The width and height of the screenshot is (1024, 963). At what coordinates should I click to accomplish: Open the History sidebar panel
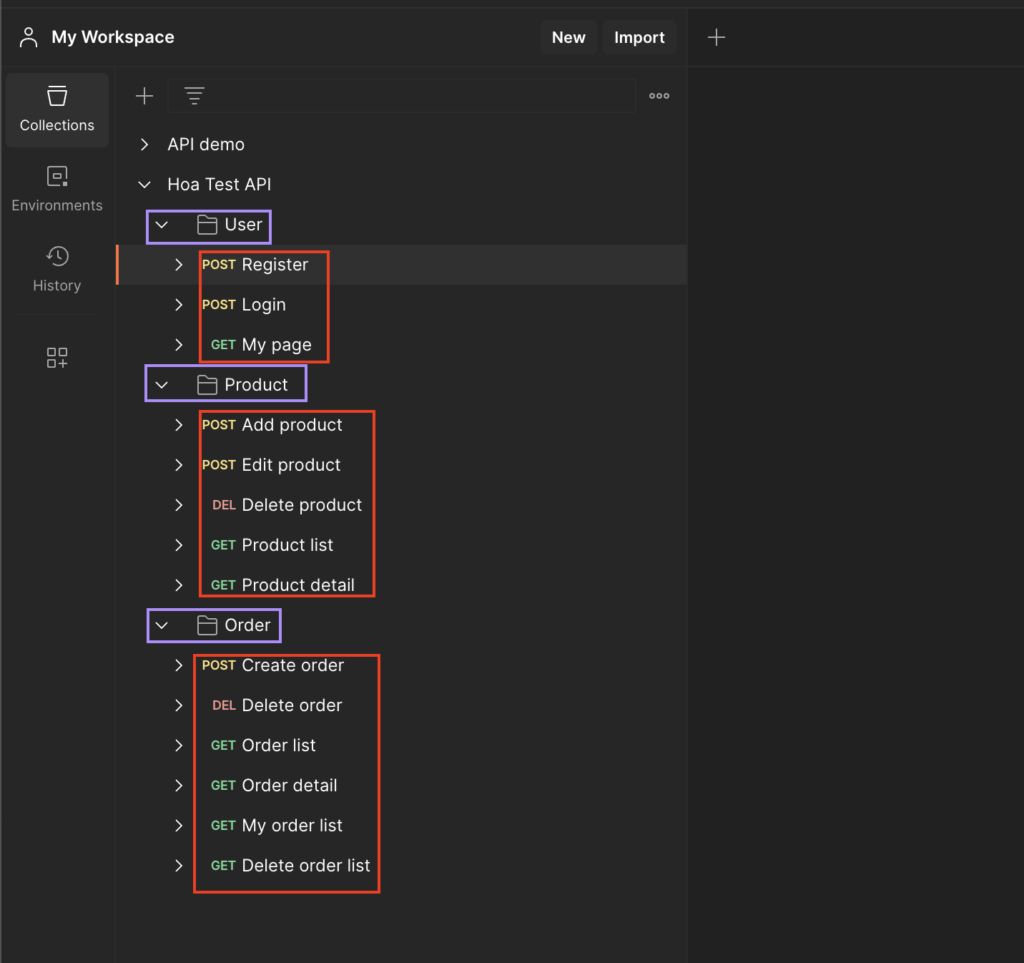57,269
